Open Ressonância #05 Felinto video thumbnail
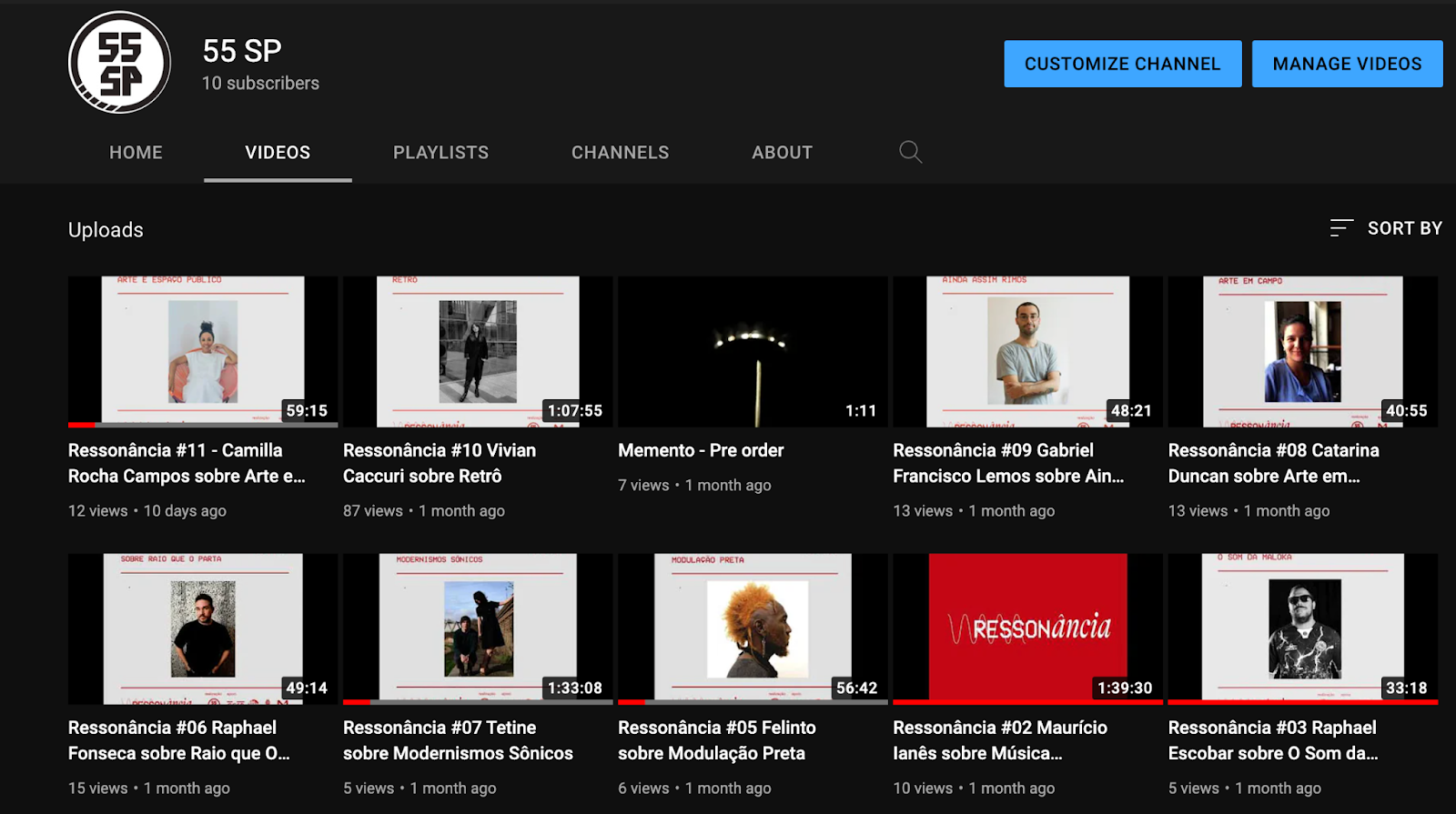Viewport: 1456px width, 814px height. click(x=753, y=629)
